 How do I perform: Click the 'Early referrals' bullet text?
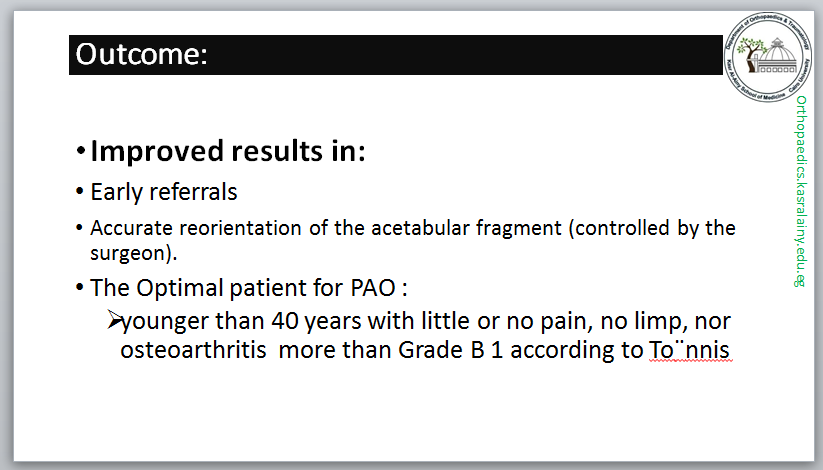click(x=164, y=191)
